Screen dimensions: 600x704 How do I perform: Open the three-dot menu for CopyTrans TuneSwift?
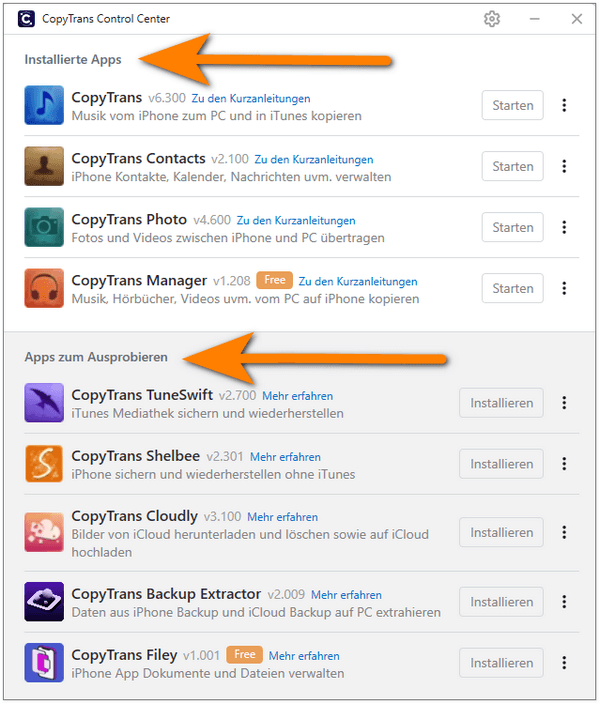click(564, 403)
